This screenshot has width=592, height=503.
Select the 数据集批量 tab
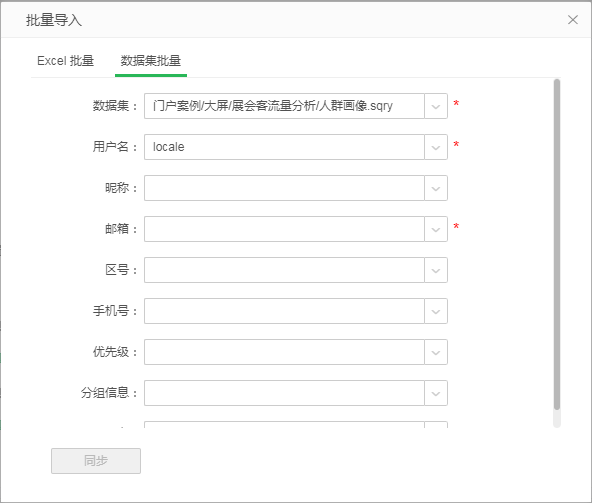click(151, 61)
